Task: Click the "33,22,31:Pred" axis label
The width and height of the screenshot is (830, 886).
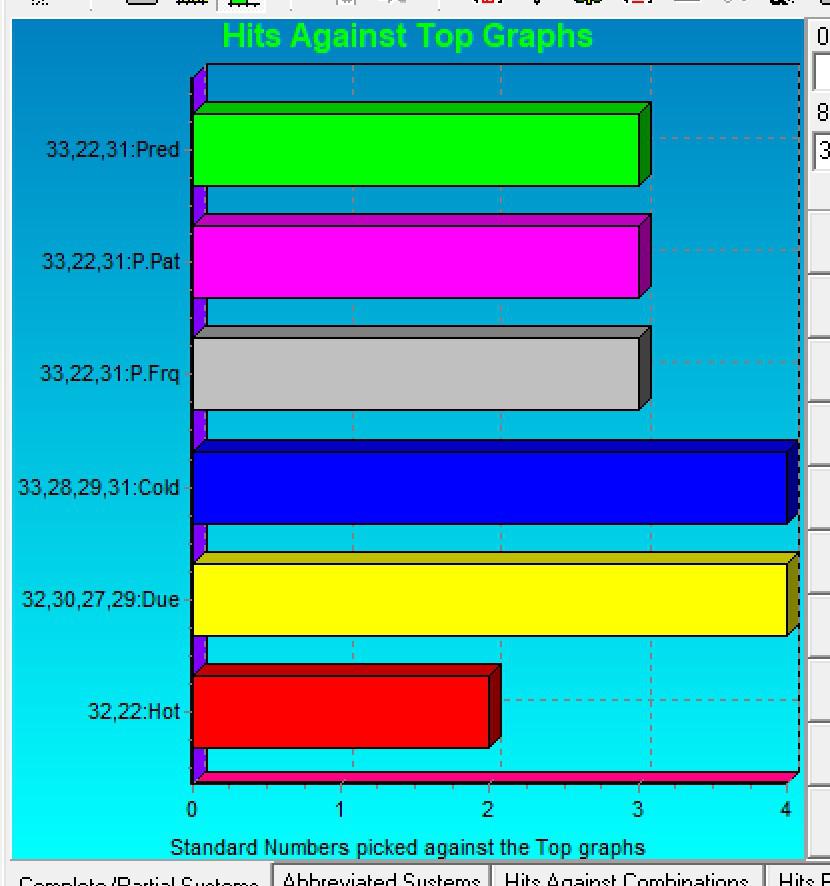Action: pyautogui.click(x=112, y=150)
